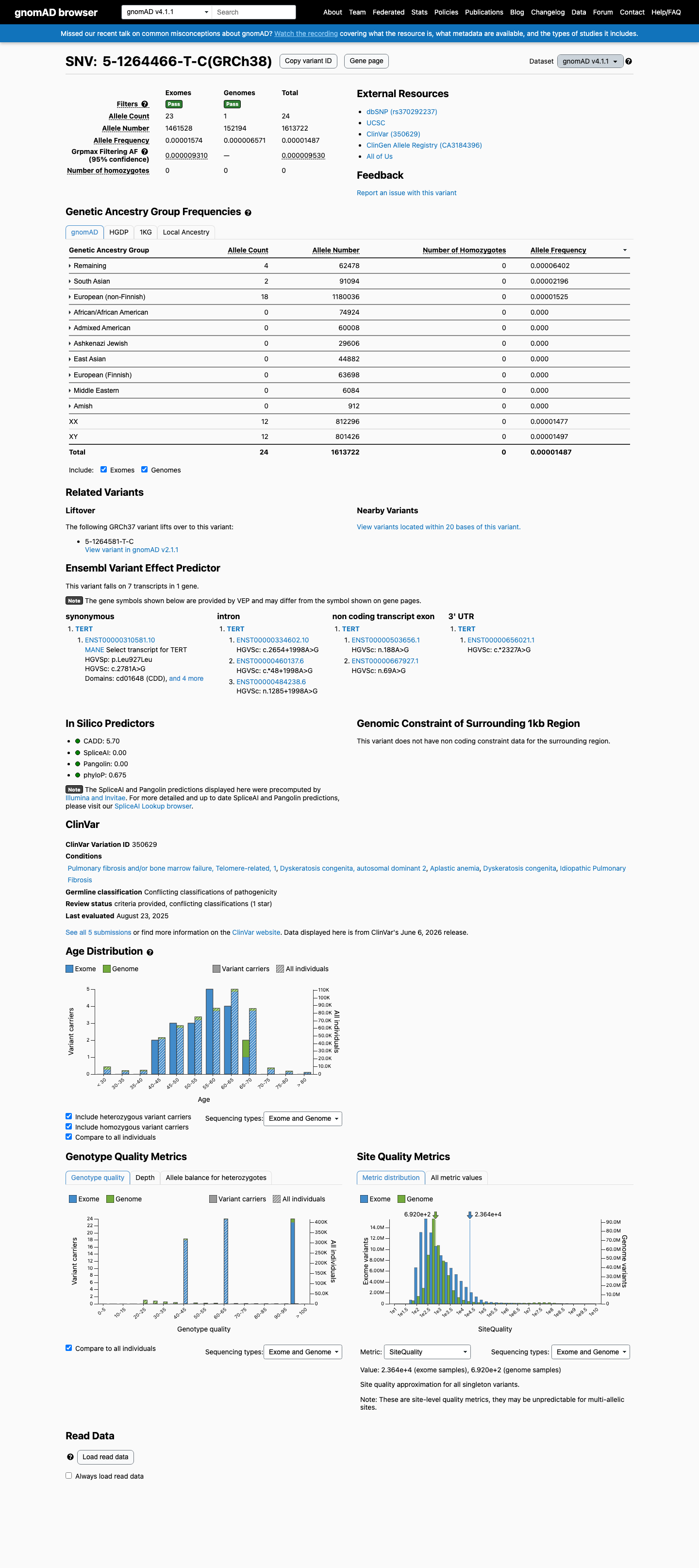Click the Read Data help icon

(x=70, y=1457)
